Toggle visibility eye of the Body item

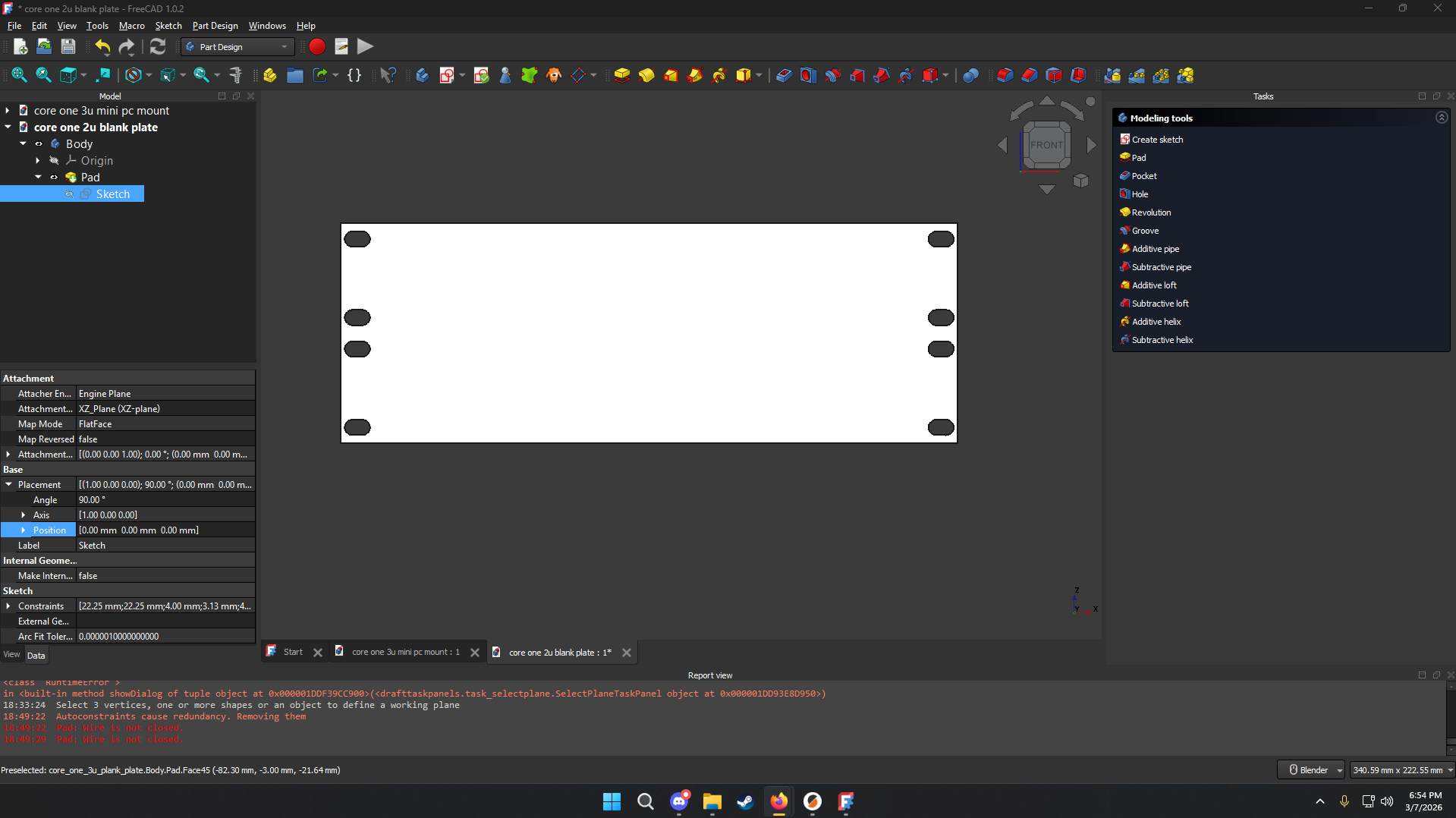[39, 144]
